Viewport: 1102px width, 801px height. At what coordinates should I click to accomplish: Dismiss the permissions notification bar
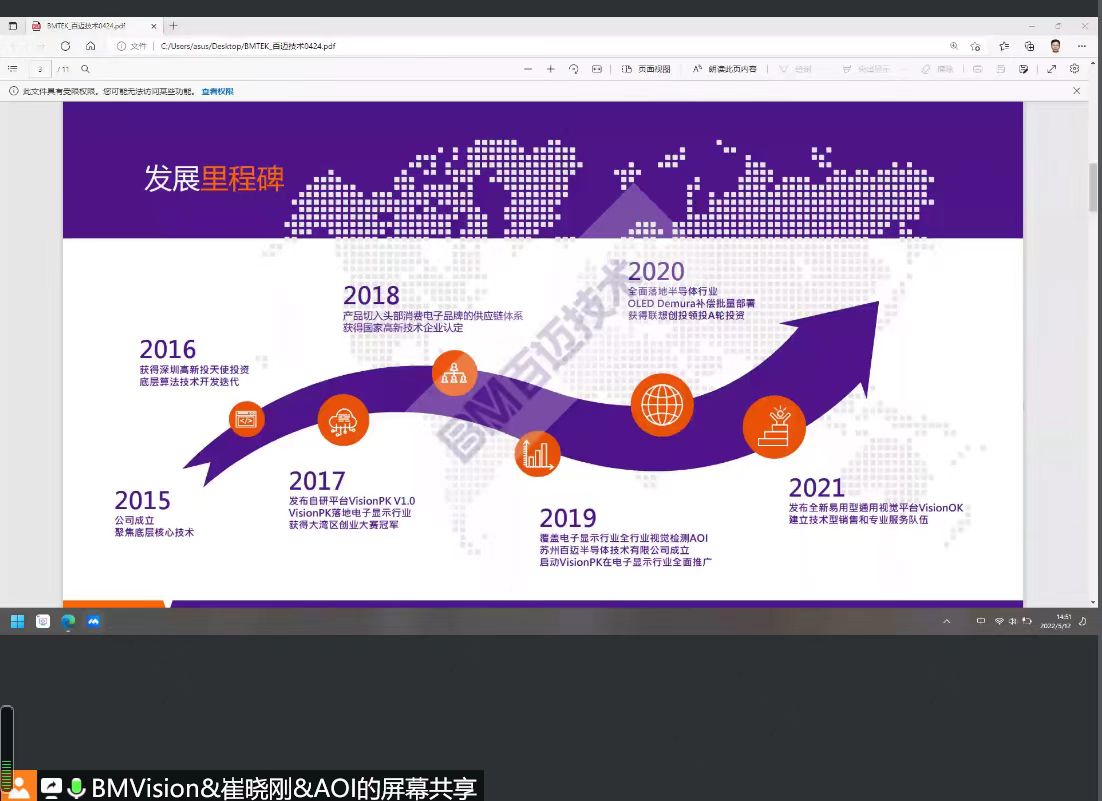1077,91
